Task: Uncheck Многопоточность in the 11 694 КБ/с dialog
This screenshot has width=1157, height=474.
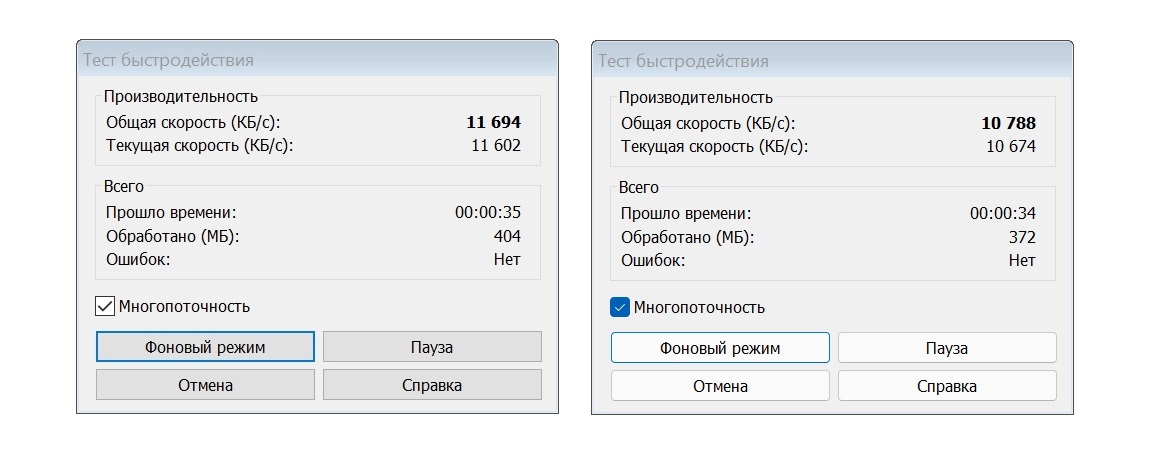Action: click(105, 306)
